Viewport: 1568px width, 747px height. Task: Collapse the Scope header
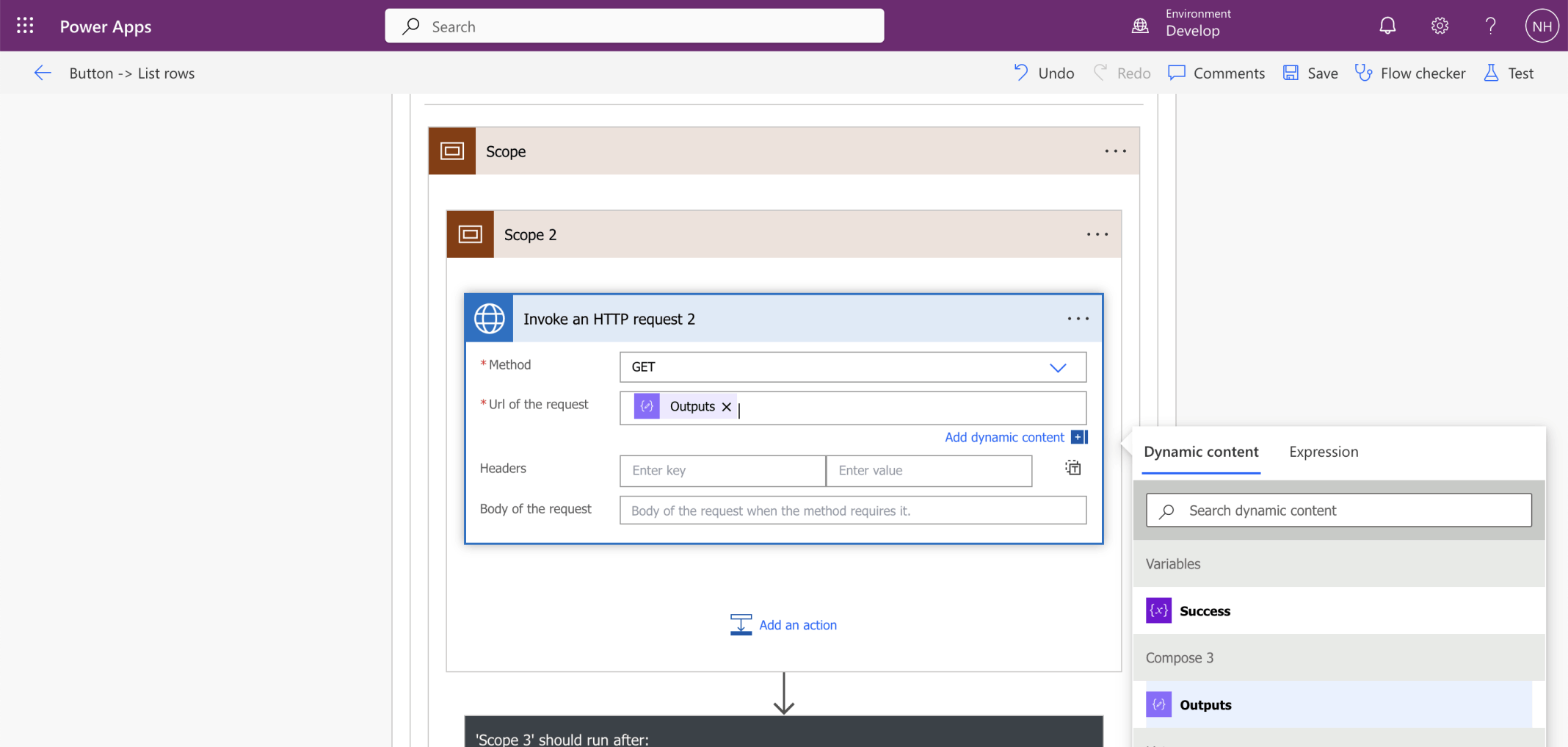click(784, 151)
